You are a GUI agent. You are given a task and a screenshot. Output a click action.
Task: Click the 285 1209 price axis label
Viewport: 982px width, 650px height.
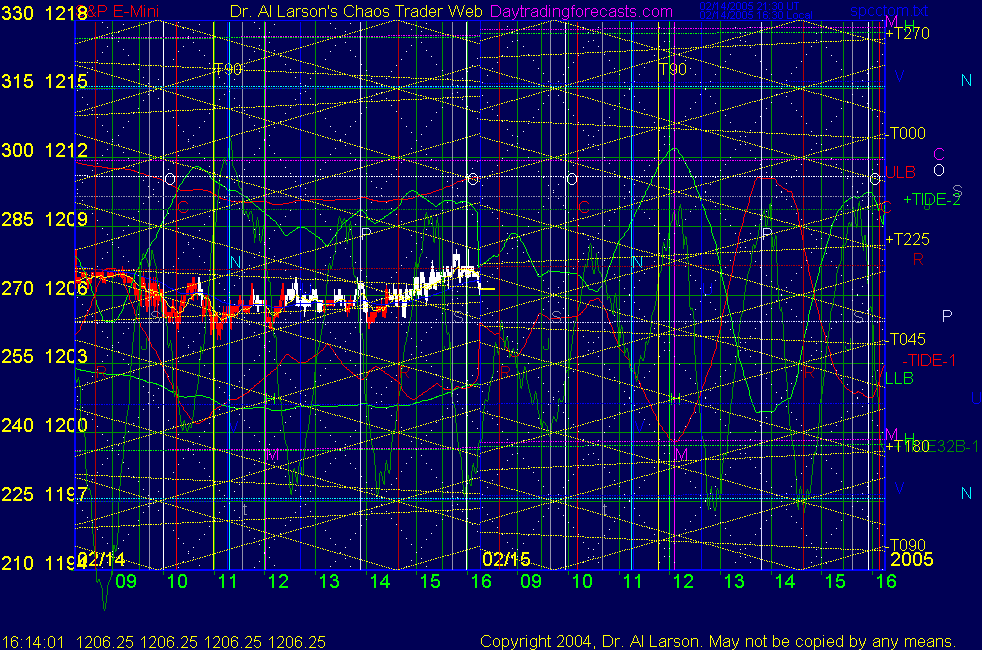[44, 219]
